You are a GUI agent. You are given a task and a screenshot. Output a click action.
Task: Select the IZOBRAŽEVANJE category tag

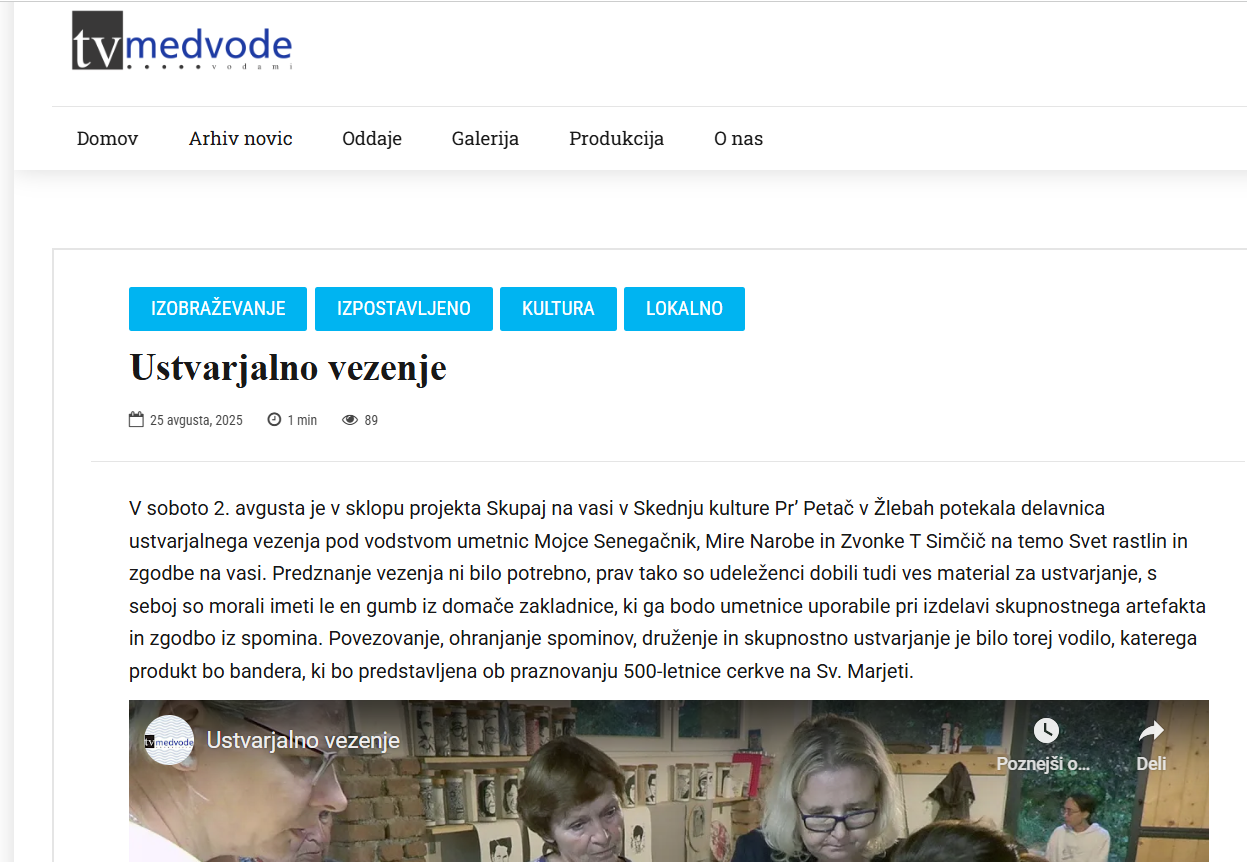(218, 309)
